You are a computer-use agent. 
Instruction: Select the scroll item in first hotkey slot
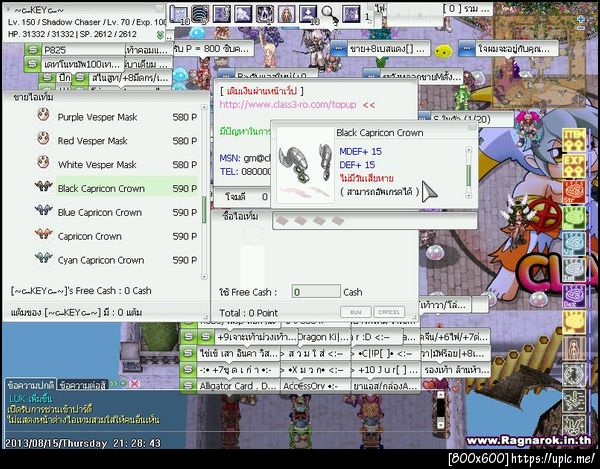pyautogui.click(x=178, y=14)
